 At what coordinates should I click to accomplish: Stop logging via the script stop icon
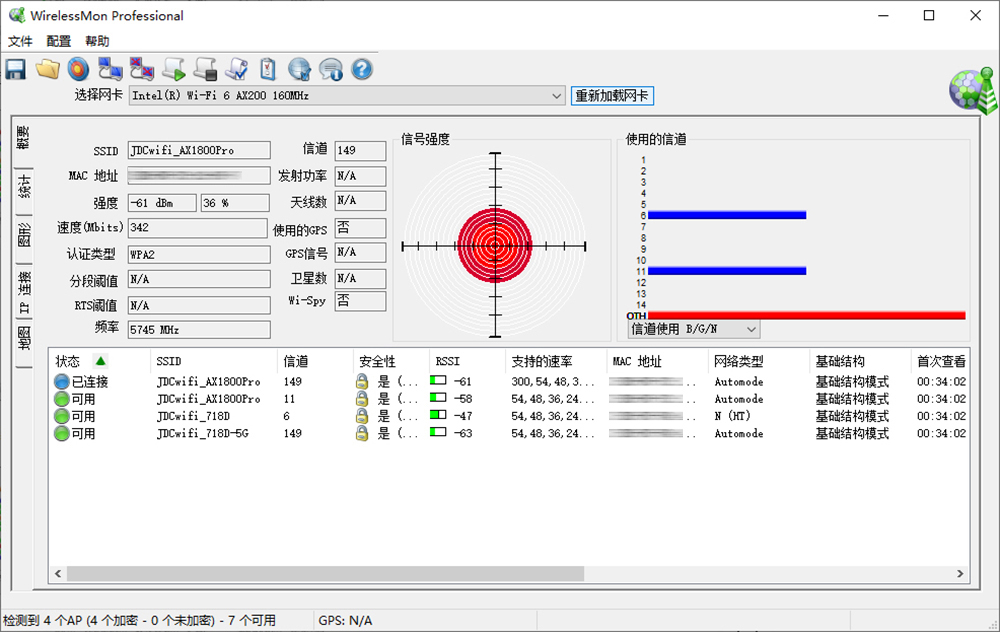point(205,68)
